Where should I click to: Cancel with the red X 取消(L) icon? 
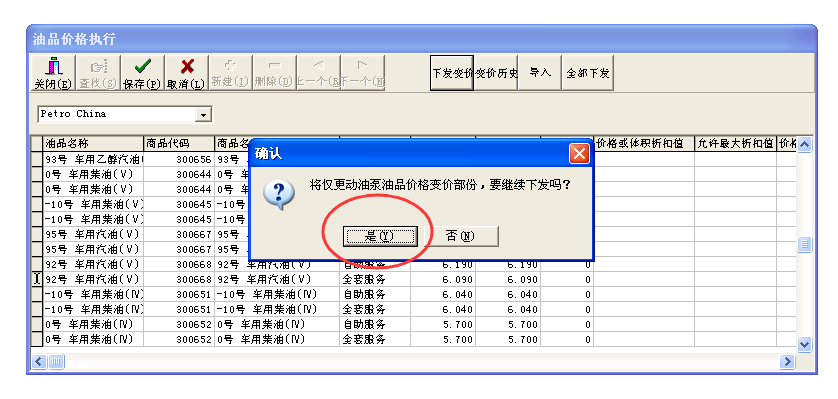(186, 73)
